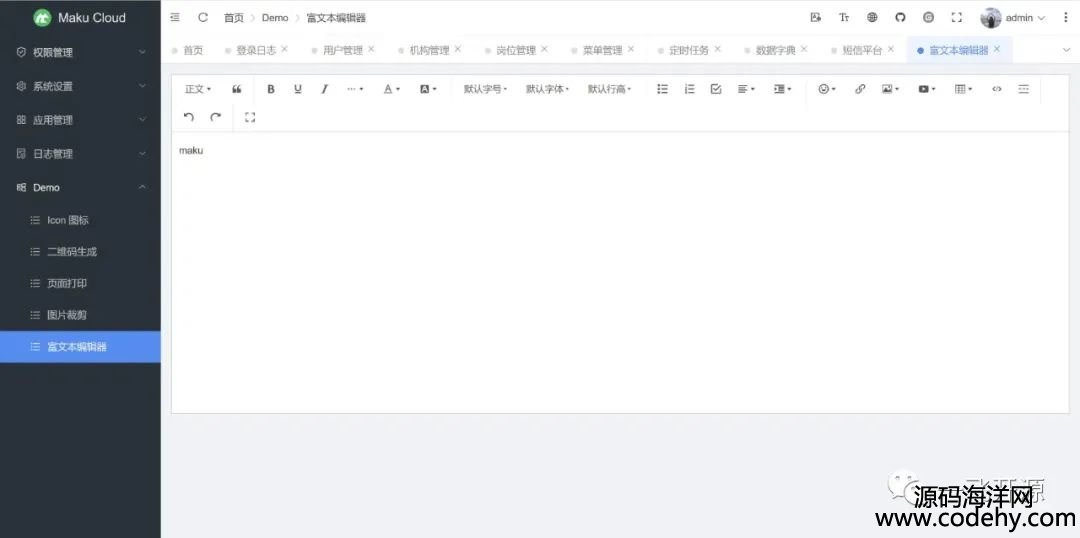Switch to the 用户管理 tab

tap(342, 50)
